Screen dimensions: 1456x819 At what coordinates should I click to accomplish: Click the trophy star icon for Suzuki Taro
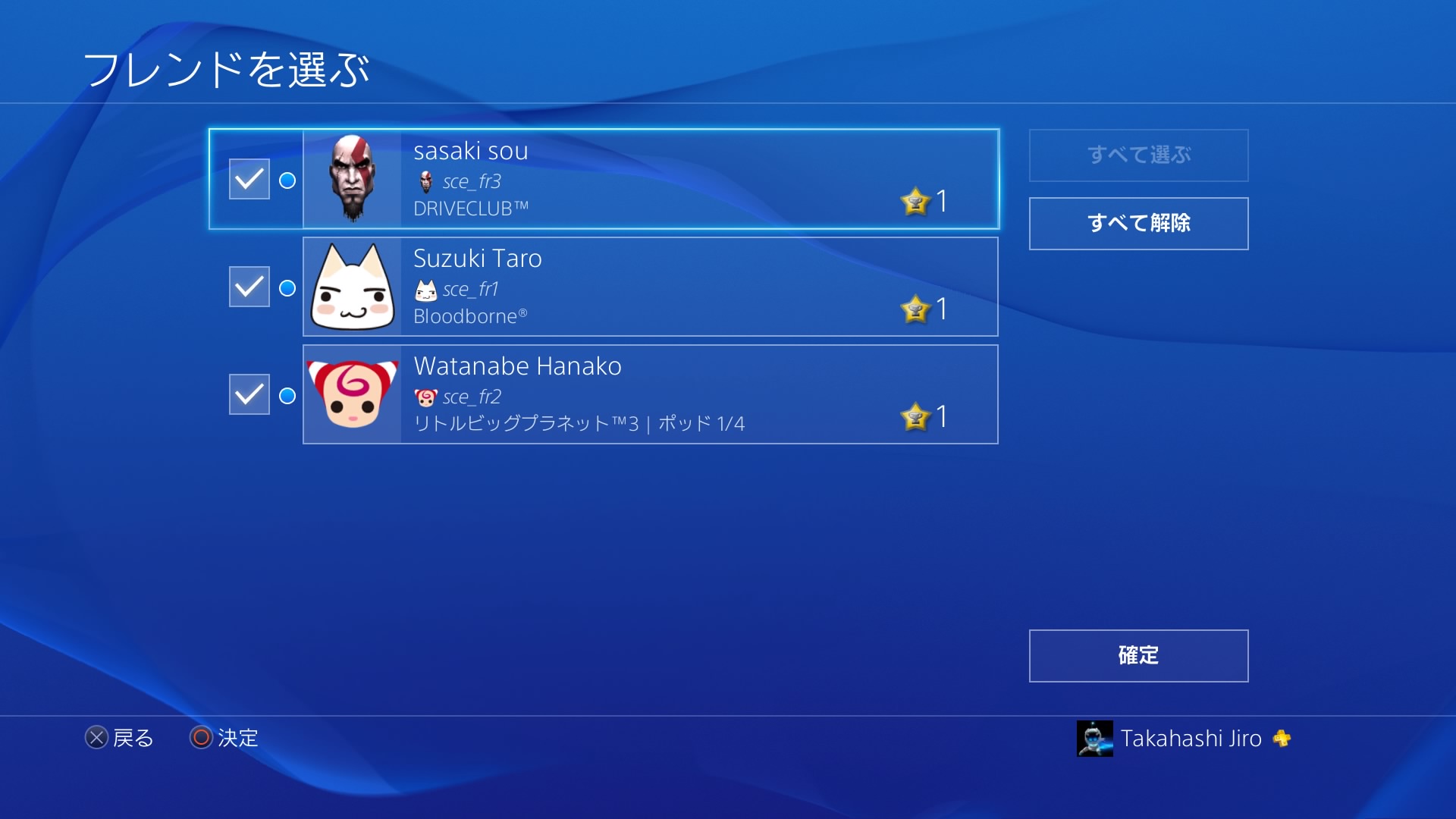(915, 309)
